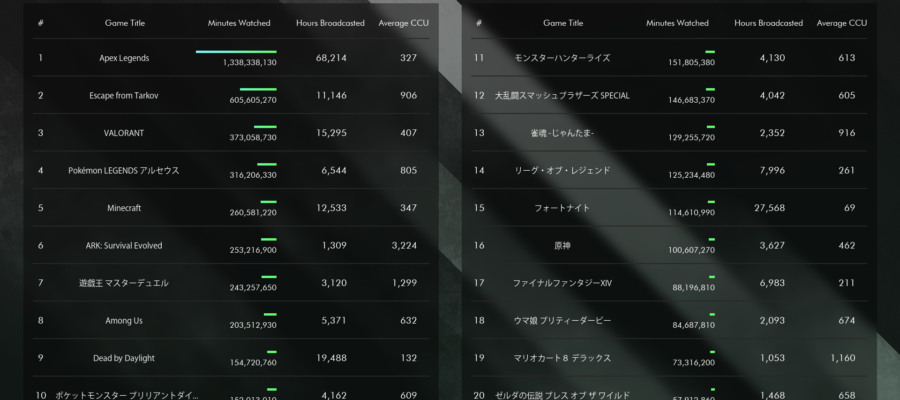Screen dimensions: 900x400
Task: Select minutes watched value 203,512,930
Action: pos(253,325)
